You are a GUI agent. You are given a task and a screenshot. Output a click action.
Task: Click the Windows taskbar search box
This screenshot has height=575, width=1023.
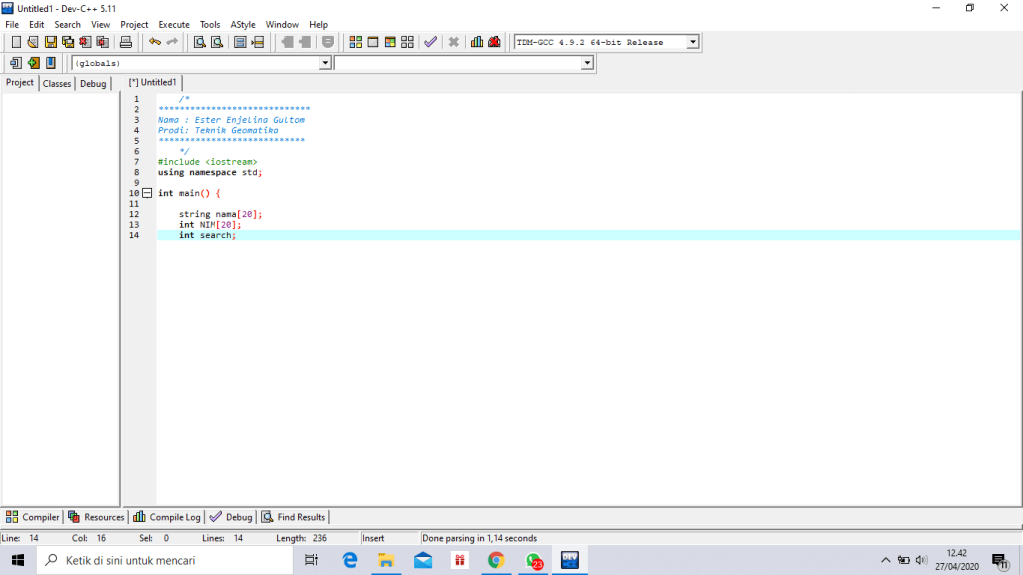165,560
